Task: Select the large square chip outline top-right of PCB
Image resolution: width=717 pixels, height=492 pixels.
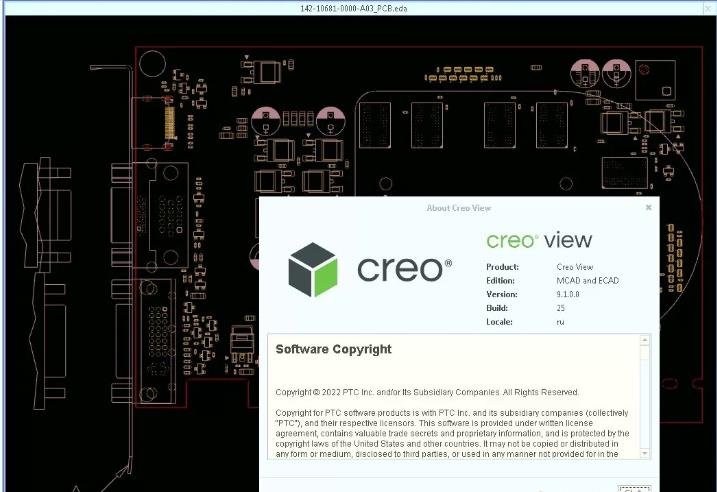Action: pyautogui.click(x=655, y=80)
